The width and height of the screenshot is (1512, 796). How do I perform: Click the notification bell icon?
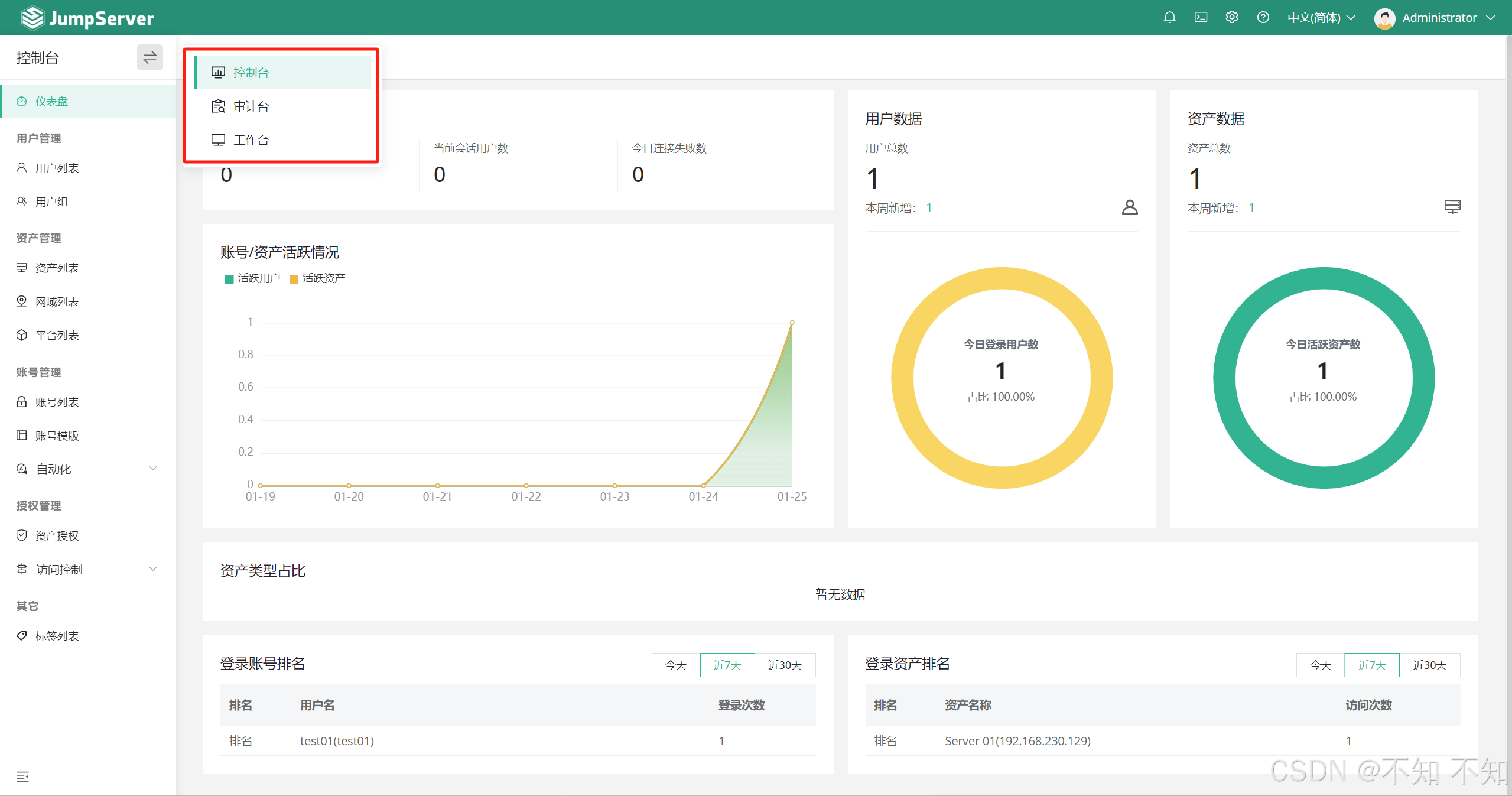[x=1169, y=18]
